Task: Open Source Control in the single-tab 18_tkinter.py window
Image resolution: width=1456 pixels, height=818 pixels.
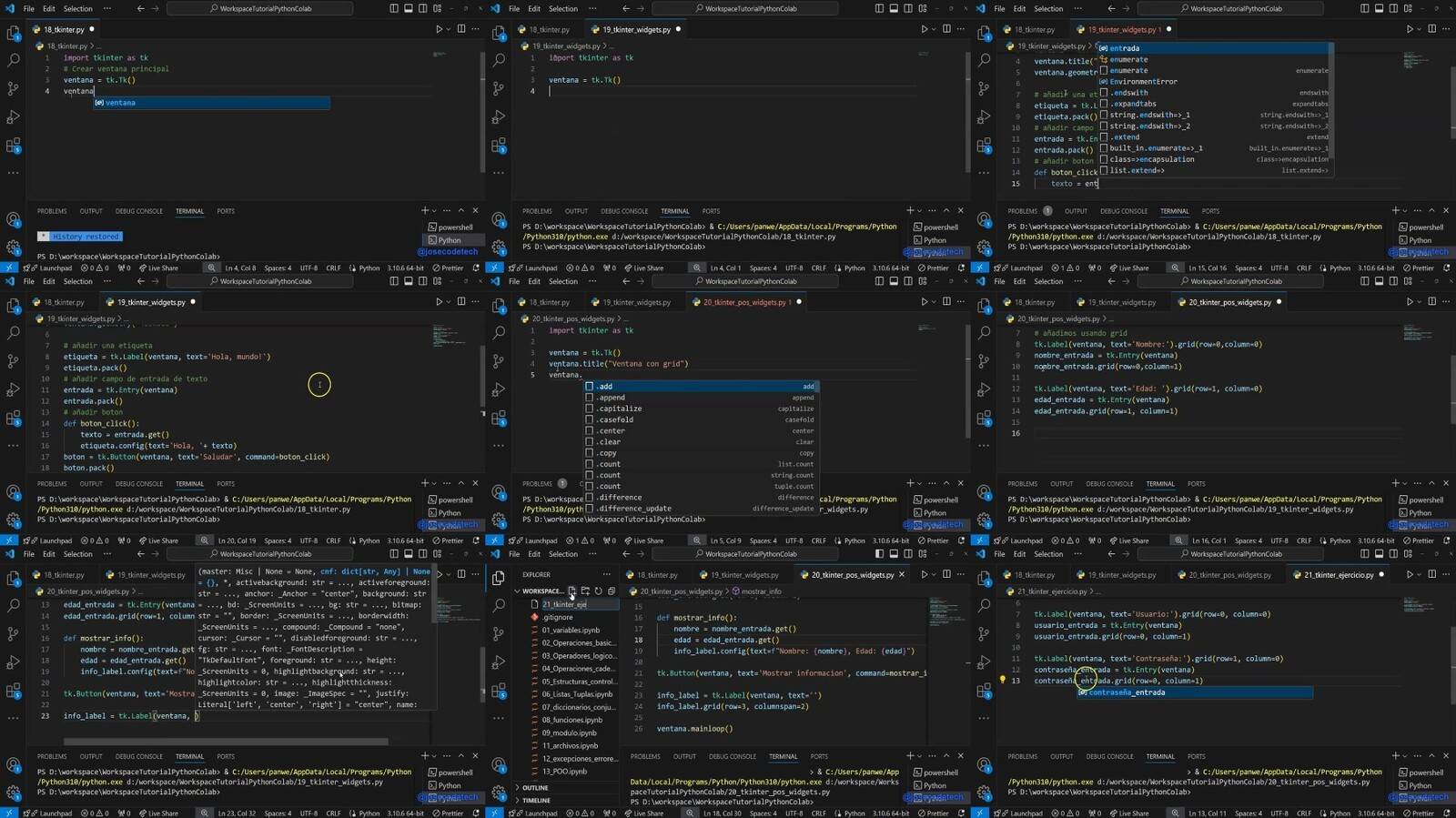Action: [14, 89]
